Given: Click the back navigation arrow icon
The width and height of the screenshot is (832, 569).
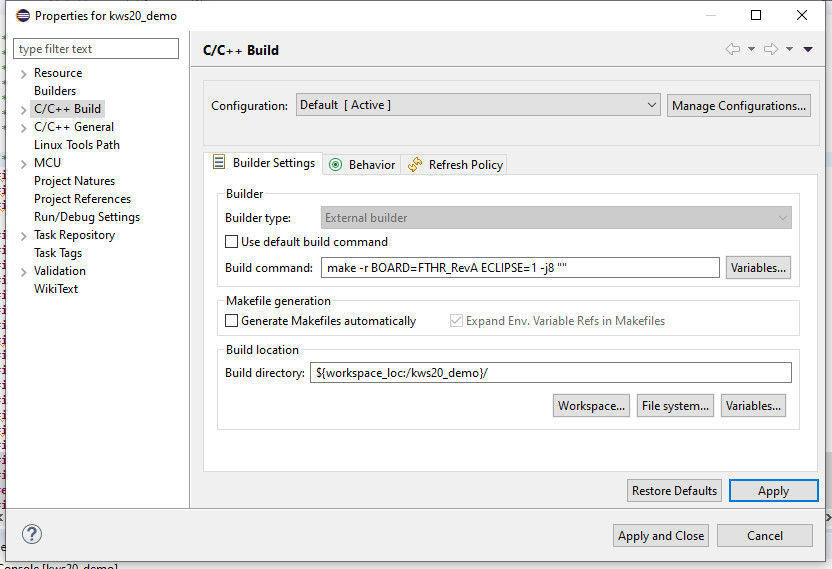Looking at the screenshot, I should click(x=733, y=50).
